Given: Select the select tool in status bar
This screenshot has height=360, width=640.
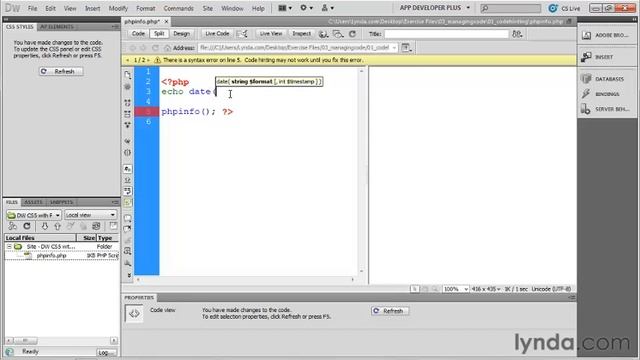Looking at the screenshot, I should click(x=415, y=289).
